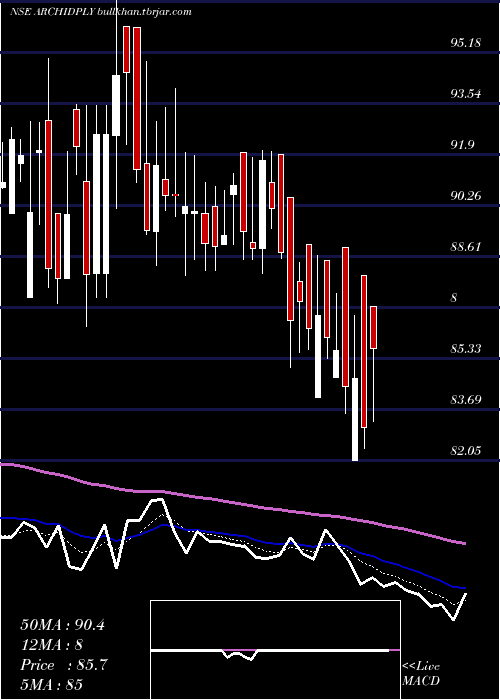Click the 82.05 price axis label
Screen dimensions: 500x700
[466, 451]
